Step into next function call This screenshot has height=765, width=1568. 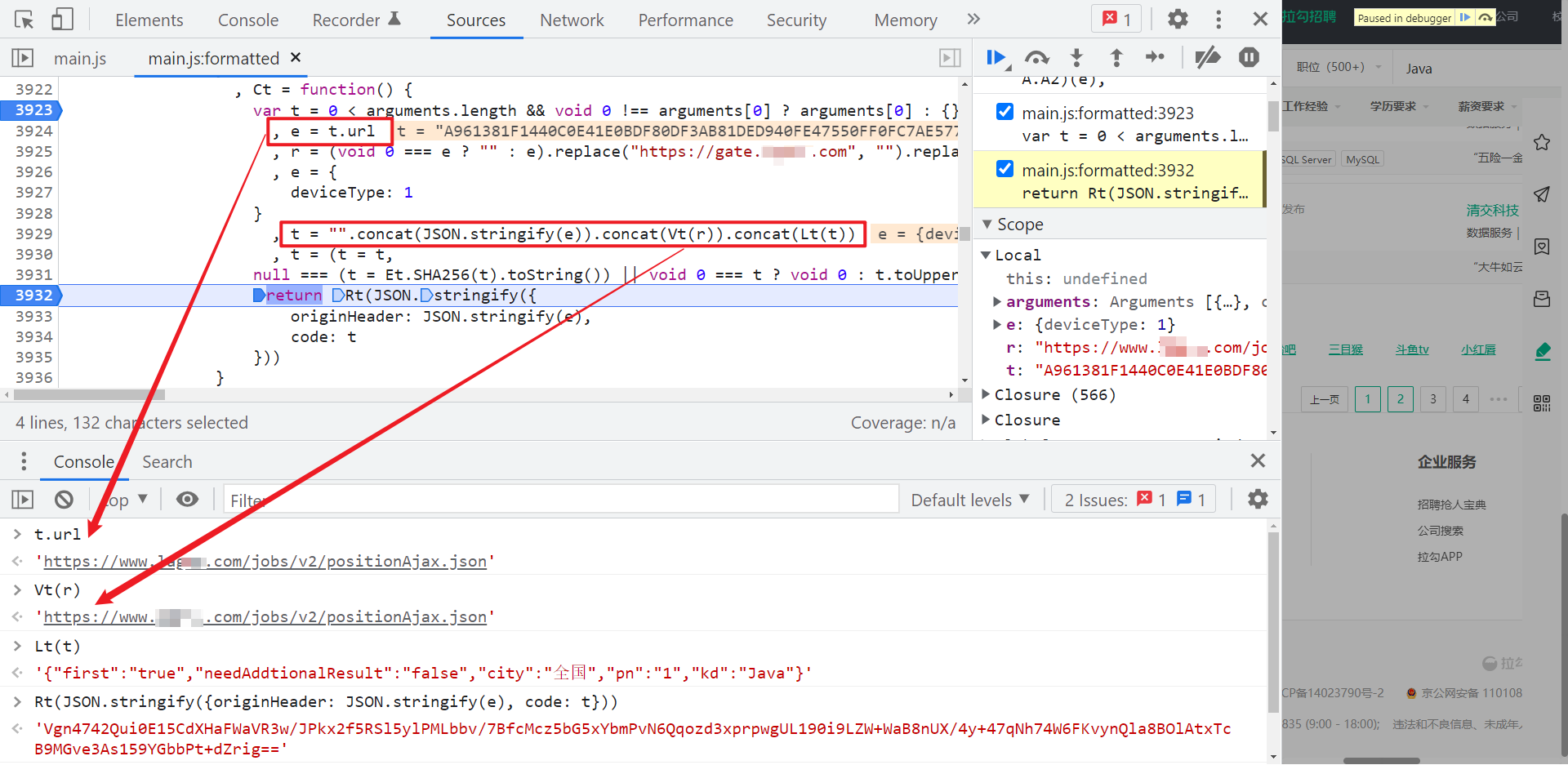[1076, 57]
